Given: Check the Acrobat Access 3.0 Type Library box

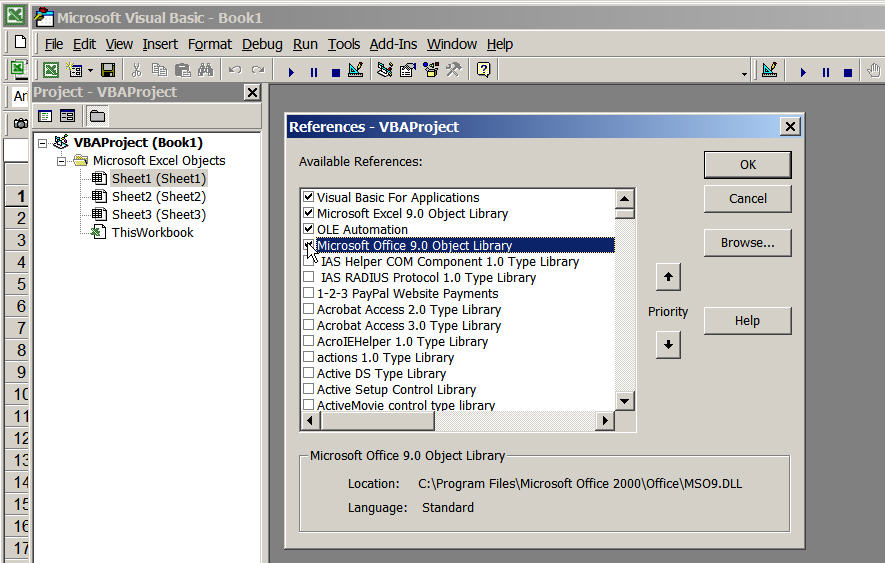Looking at the screenshot, I should [x=308, y=325].
